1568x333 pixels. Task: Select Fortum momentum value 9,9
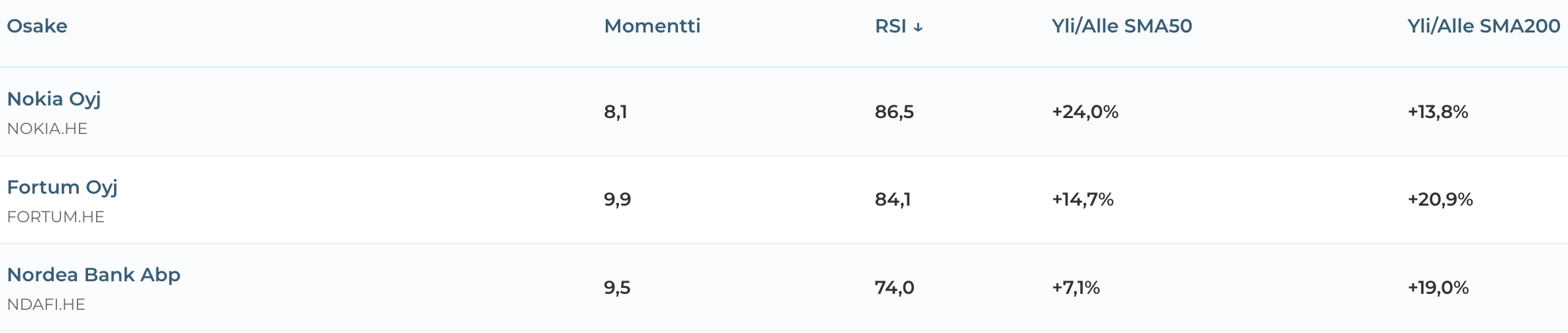[x=617, y=199]
